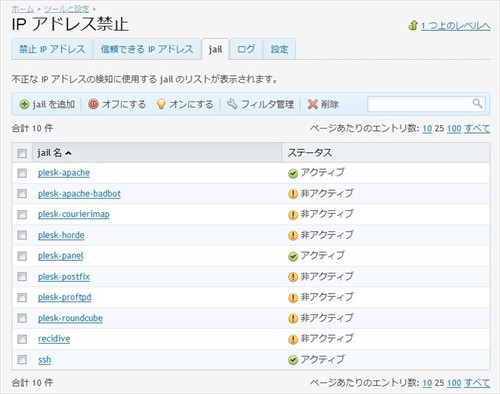
Task: Check the plesk-proftpd row checkbox
Action: point(22,297)
